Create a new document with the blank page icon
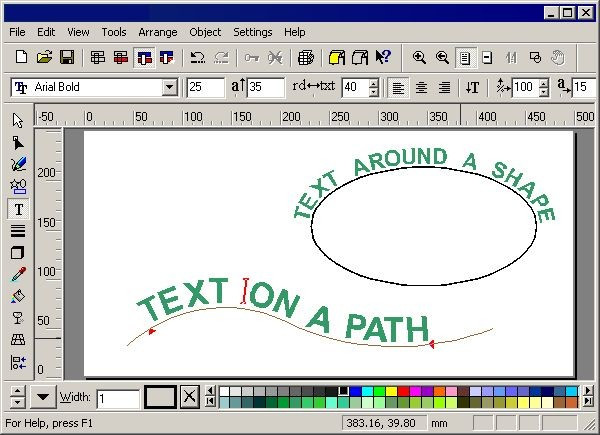600x435 pixels. [x=21, y=58]
